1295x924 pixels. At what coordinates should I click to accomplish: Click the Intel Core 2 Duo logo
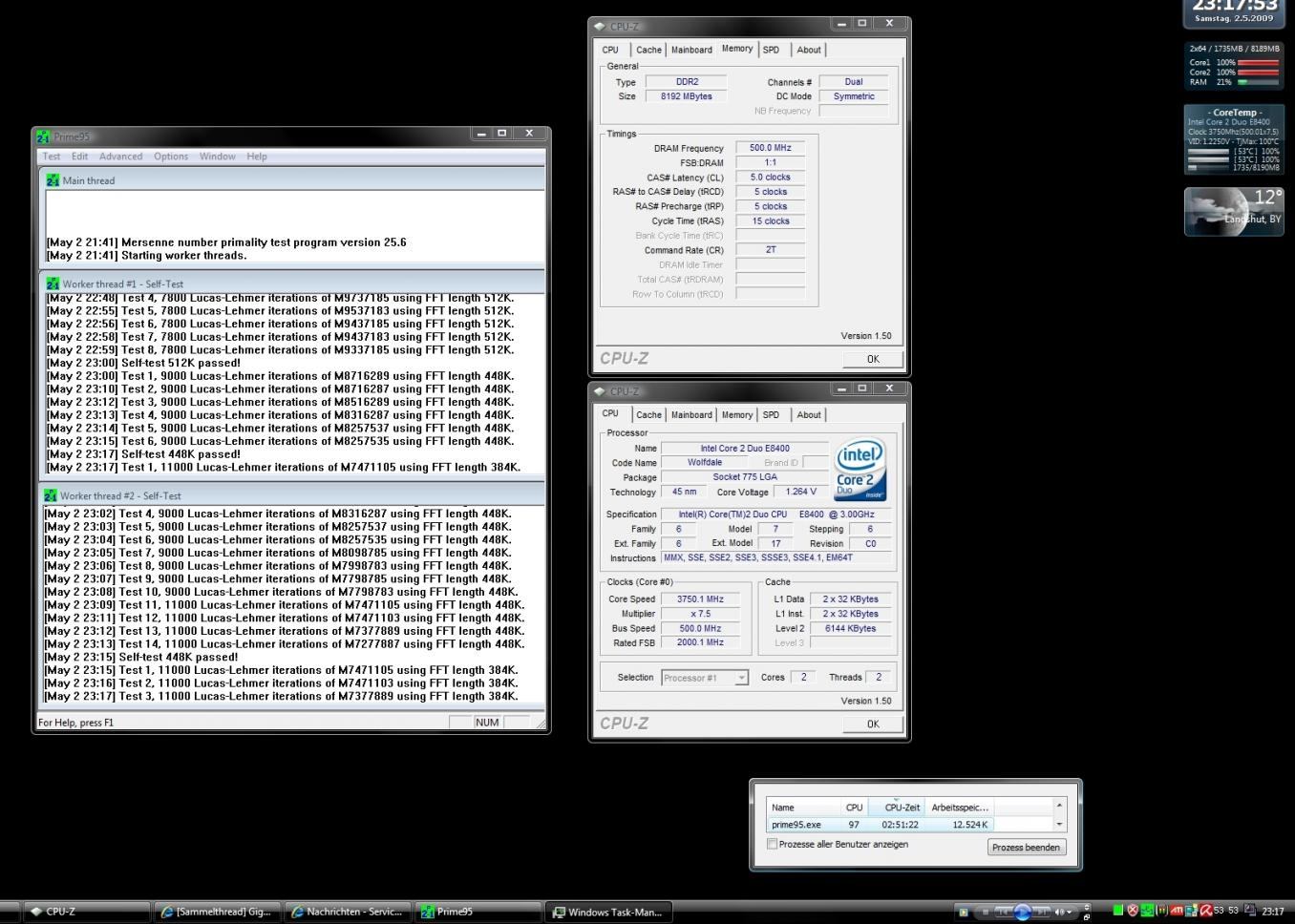click(860, 470)
